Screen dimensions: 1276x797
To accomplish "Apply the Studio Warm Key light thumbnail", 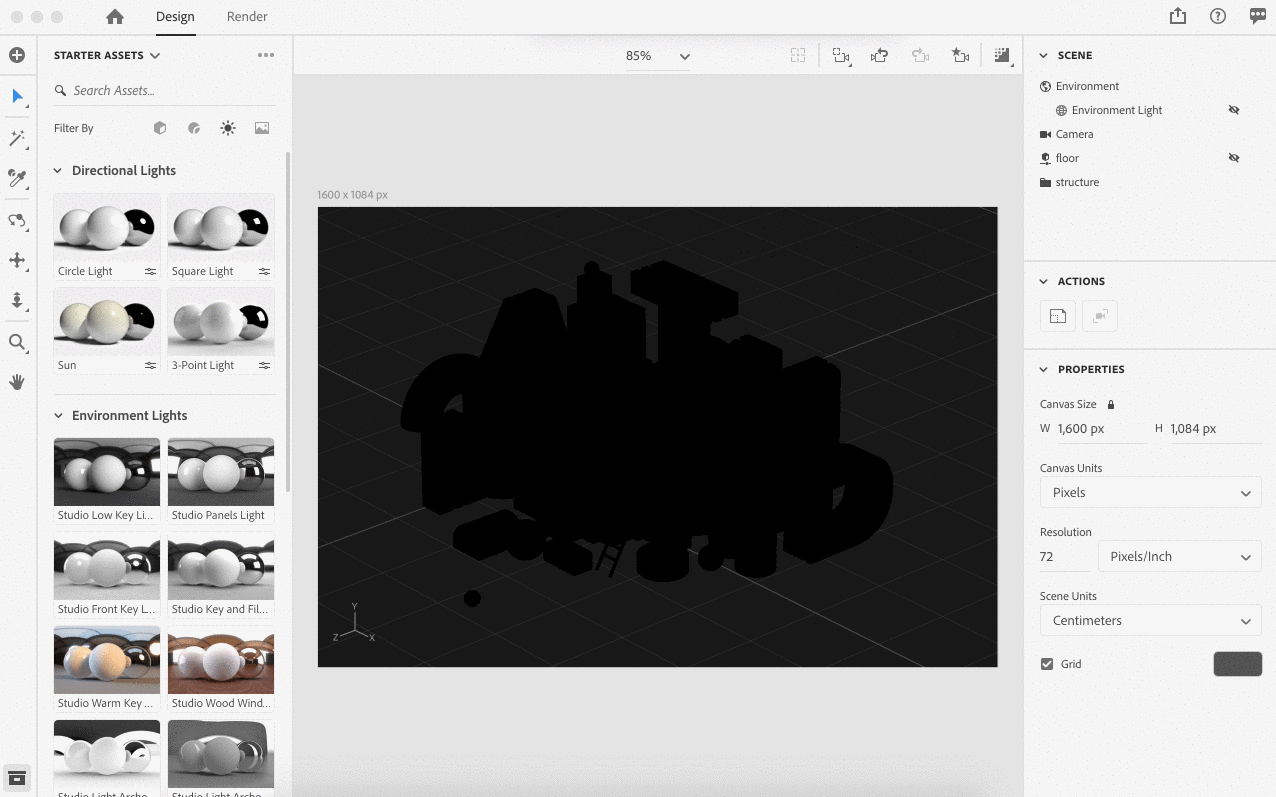I will 107,660.
